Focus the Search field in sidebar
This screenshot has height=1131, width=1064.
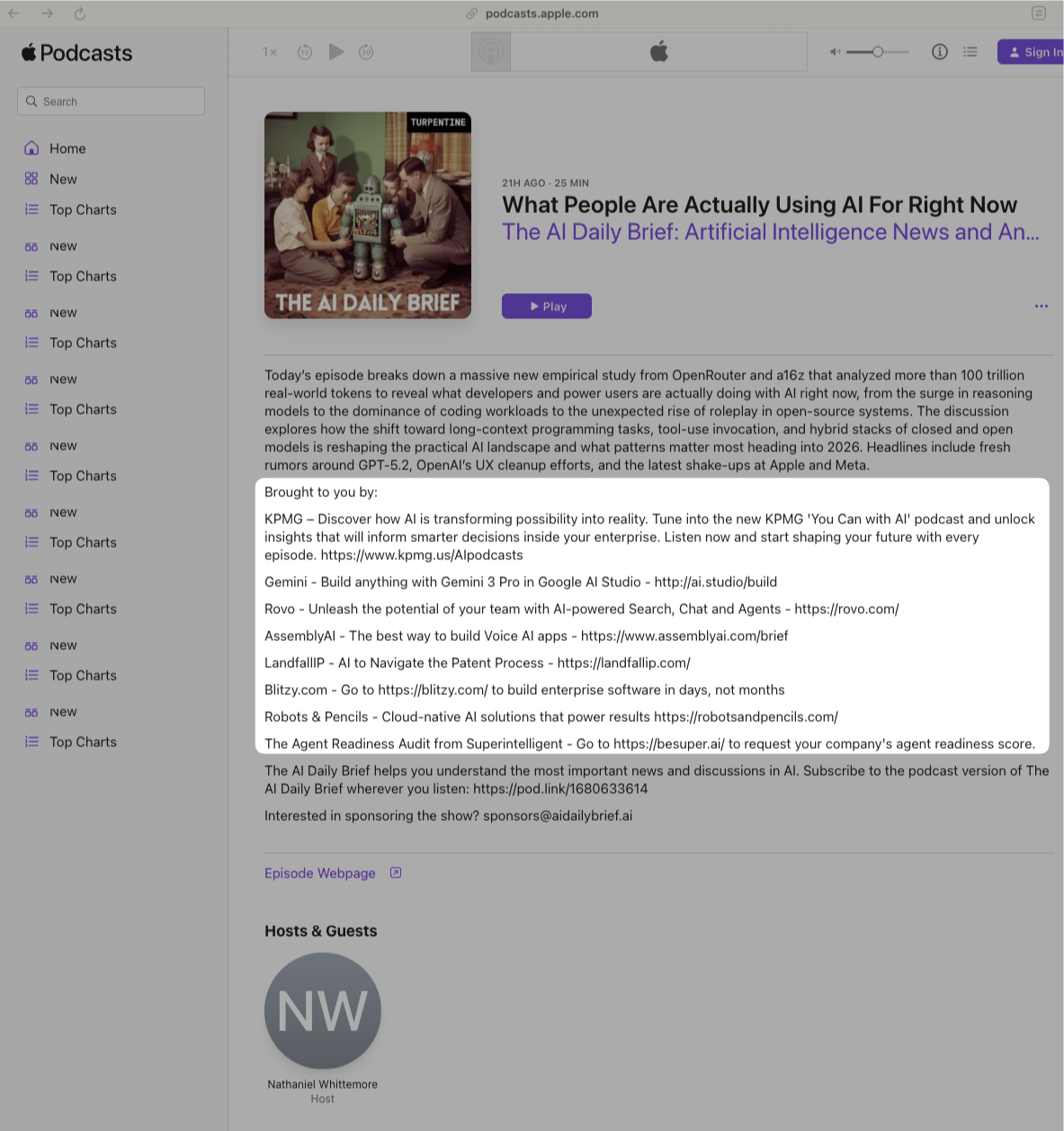(x=111, y=102)
